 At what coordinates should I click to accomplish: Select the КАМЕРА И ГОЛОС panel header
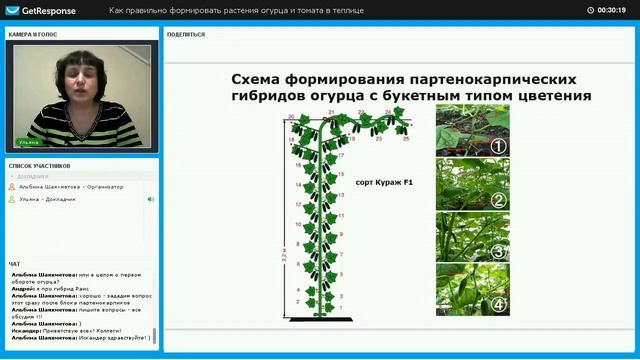coord(33,35)
